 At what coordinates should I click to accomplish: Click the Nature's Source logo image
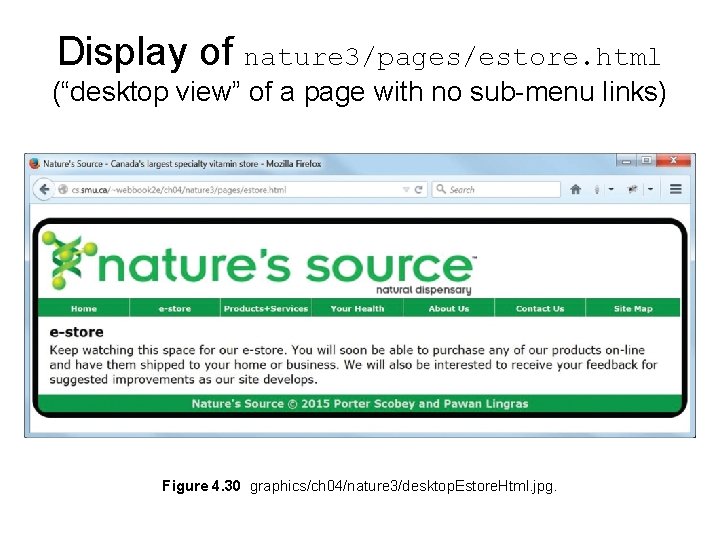click(x=259, y=265)
